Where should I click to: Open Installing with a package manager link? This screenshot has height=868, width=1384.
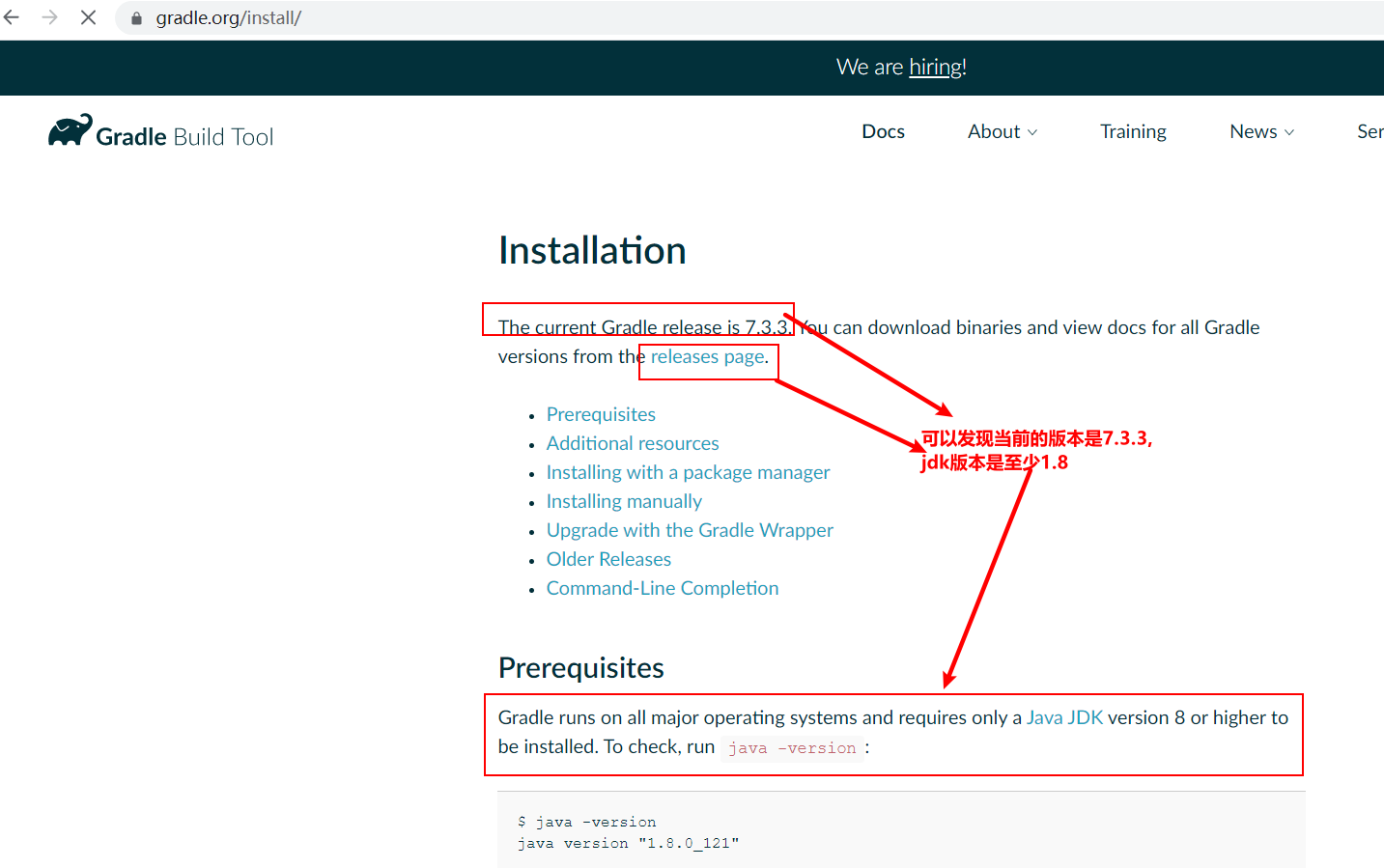pos(688,472)
